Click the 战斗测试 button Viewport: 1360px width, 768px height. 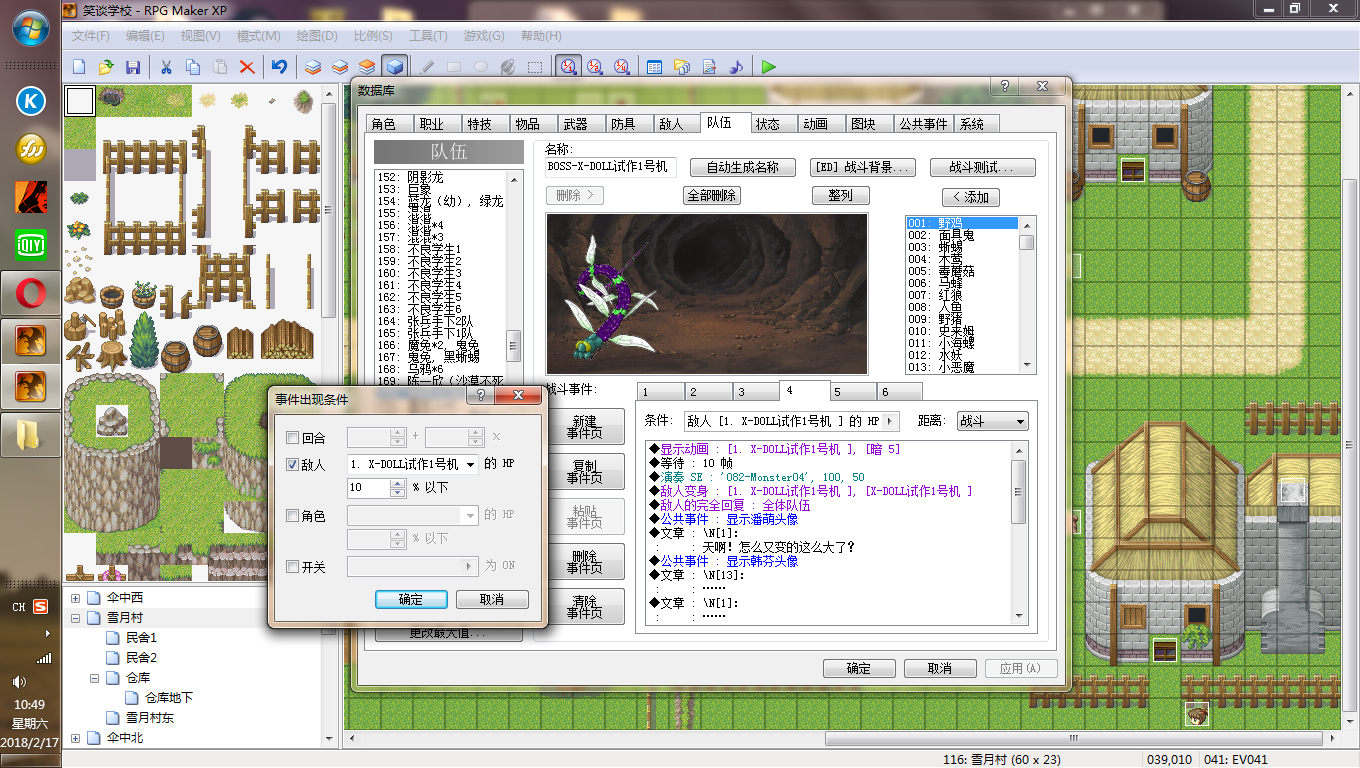tap(983, 167)
